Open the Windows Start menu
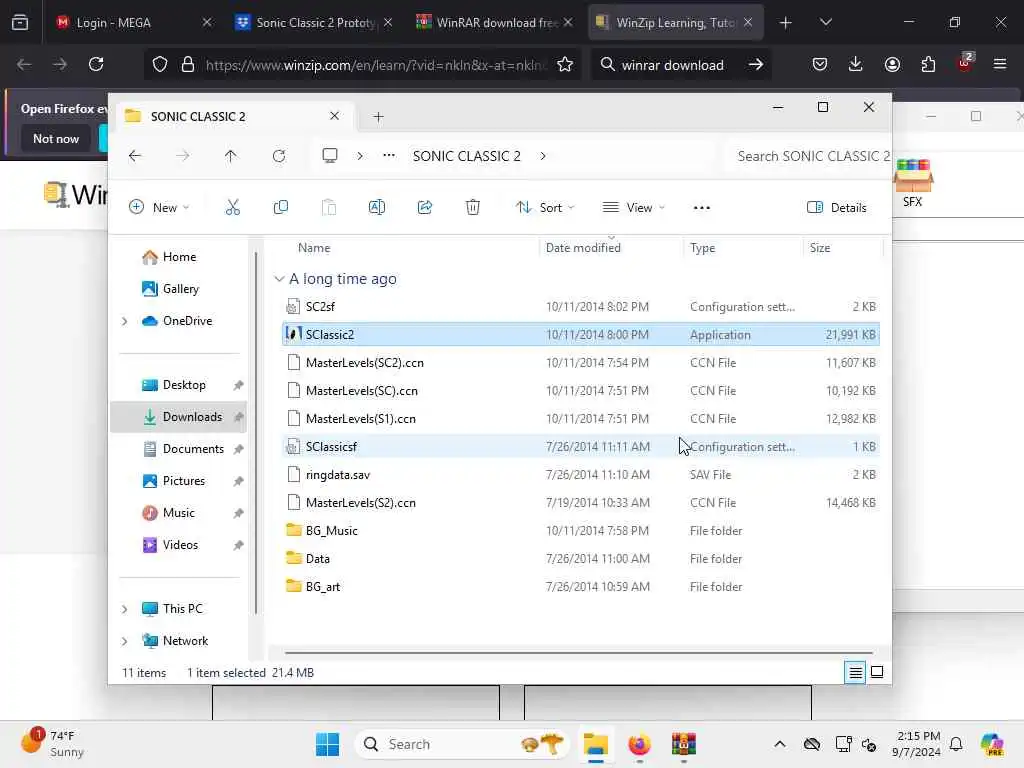This screenshot has width=1024, height=768. (x=327, y=744)
